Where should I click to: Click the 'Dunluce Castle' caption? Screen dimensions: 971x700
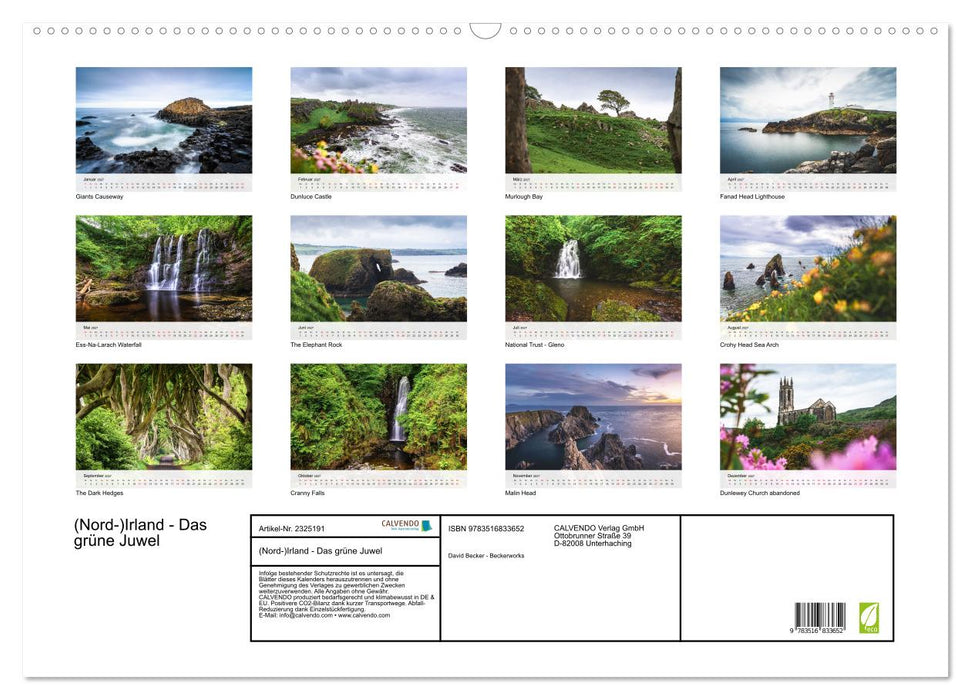[x=311, y=196]
